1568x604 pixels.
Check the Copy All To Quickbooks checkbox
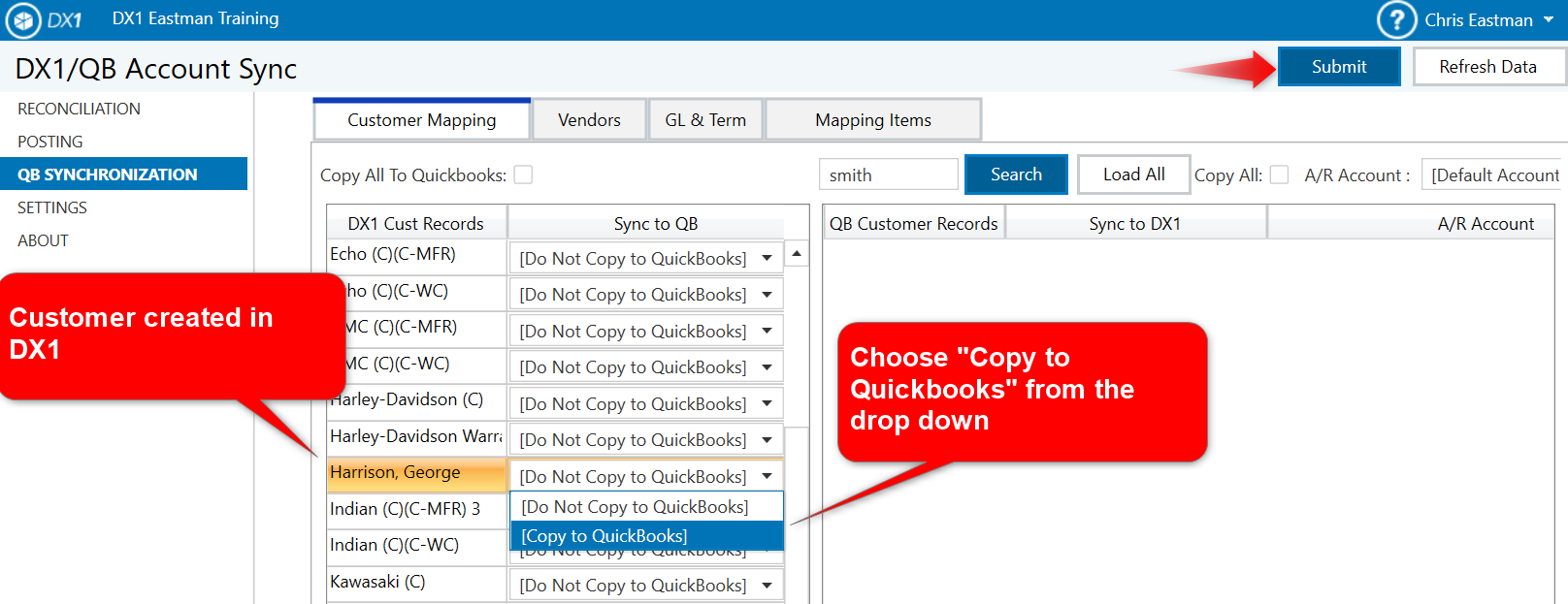pos(523,175)
